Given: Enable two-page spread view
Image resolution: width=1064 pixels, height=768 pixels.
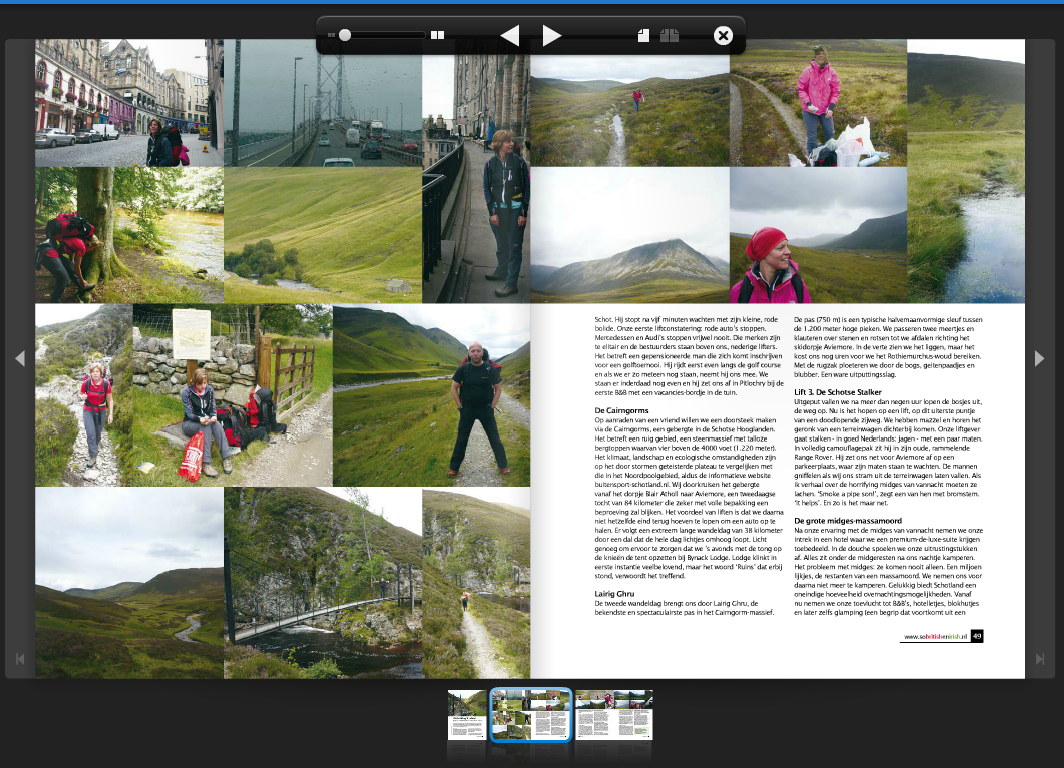Looking at the screenshot, I should click(669, 36).
